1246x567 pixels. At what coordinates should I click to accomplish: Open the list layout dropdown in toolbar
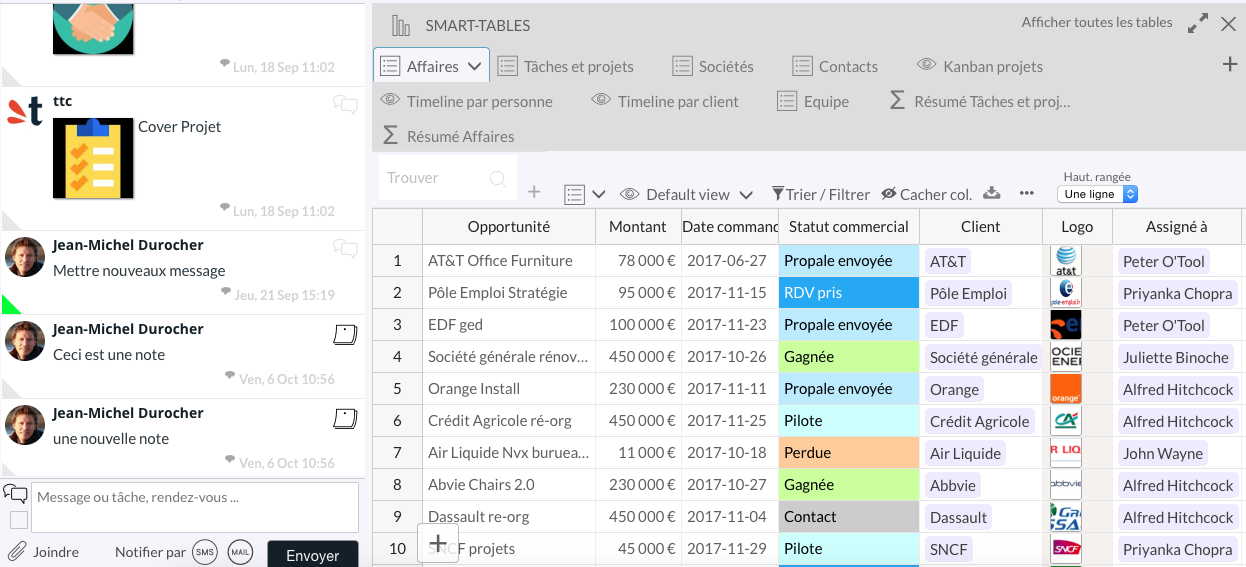coord(585,194)
